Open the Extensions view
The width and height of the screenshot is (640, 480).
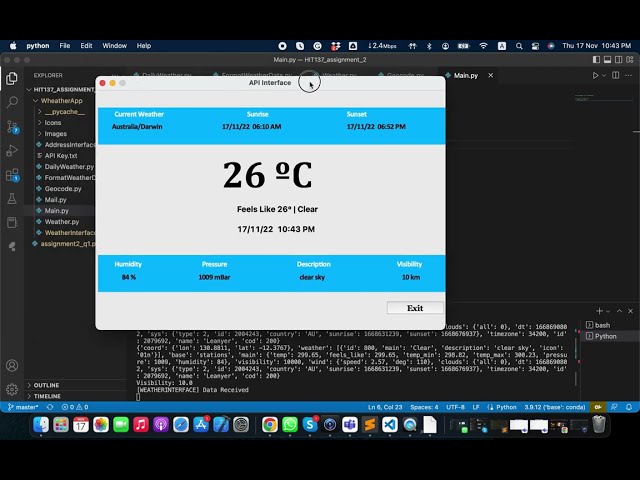click(x=12, y=175)
